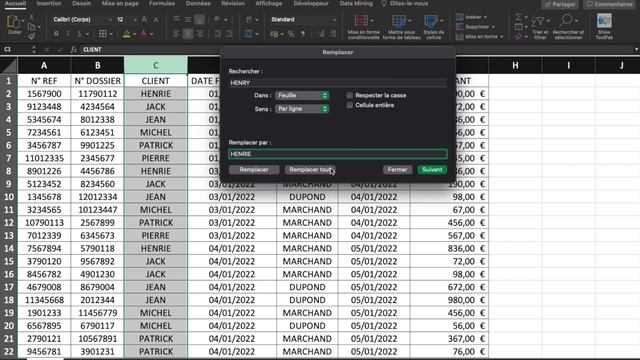Click the fx insert function icon

pyautogui.click(x=73, y=49)
